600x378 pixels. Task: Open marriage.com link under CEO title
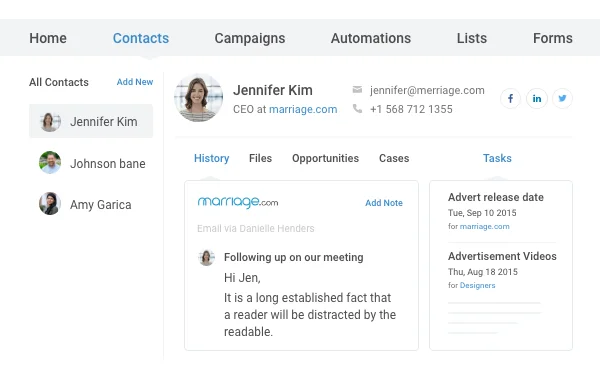coord(303,109)
